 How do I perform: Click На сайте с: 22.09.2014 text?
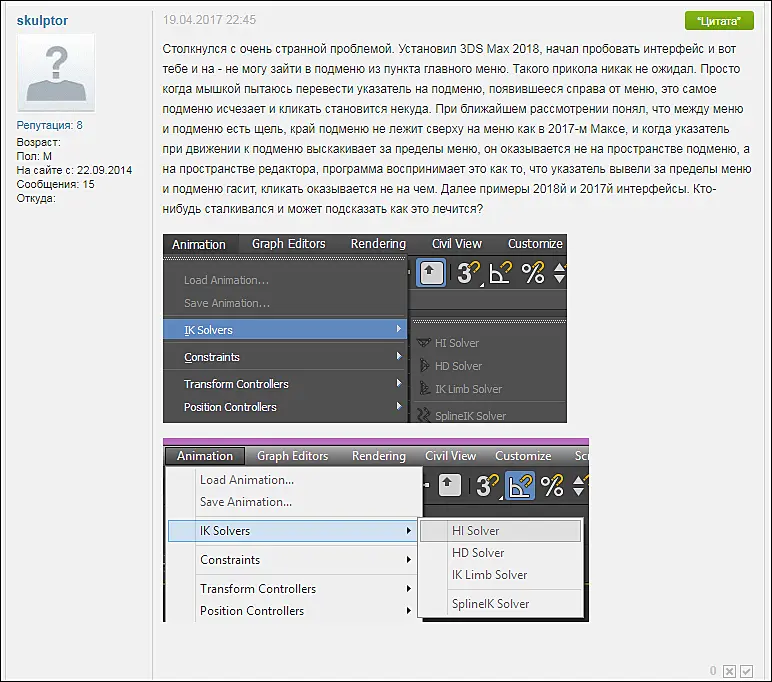pyautogui.click(x=74, y=170)
